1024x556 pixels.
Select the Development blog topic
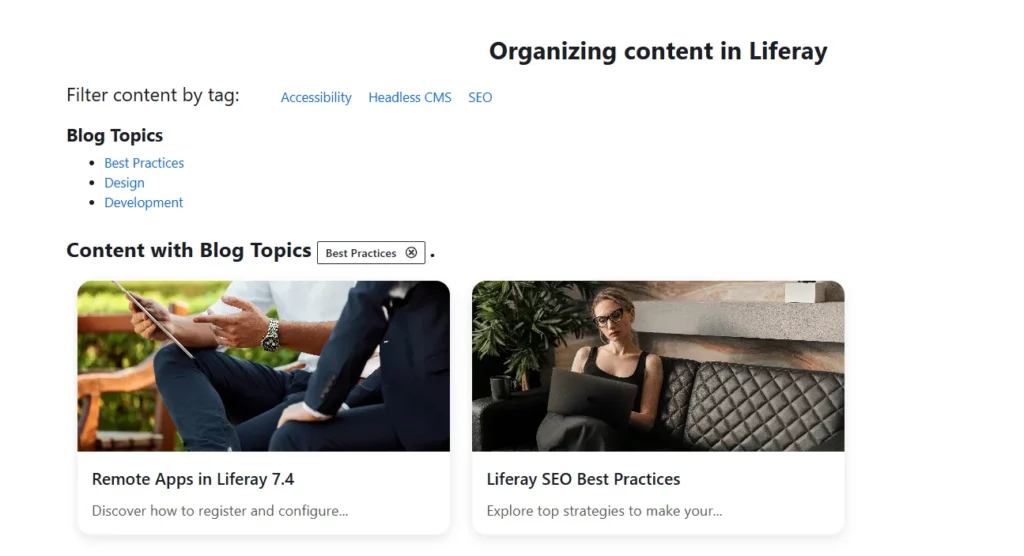143,202
